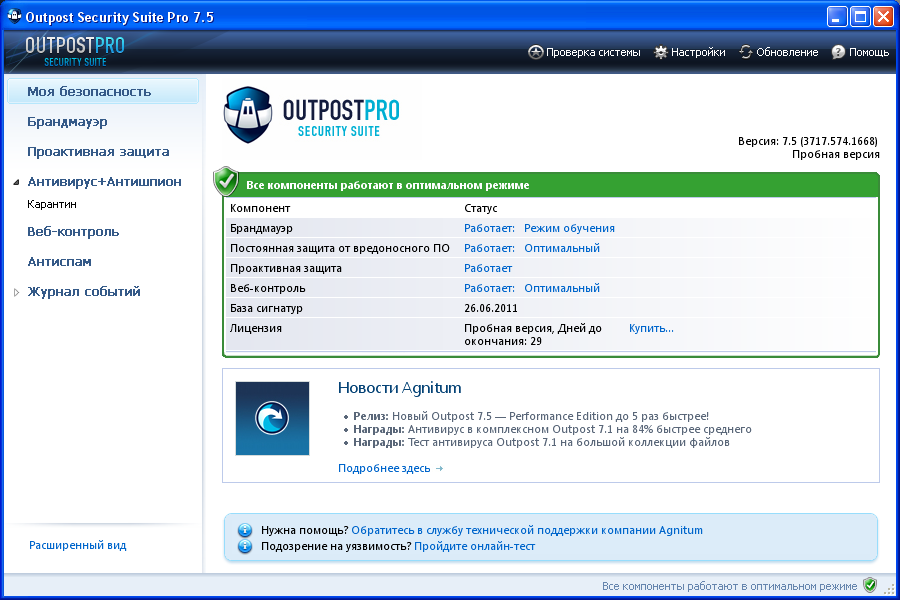Click 'Оптимальный' in Постоянная защита row

coord(562,248)
